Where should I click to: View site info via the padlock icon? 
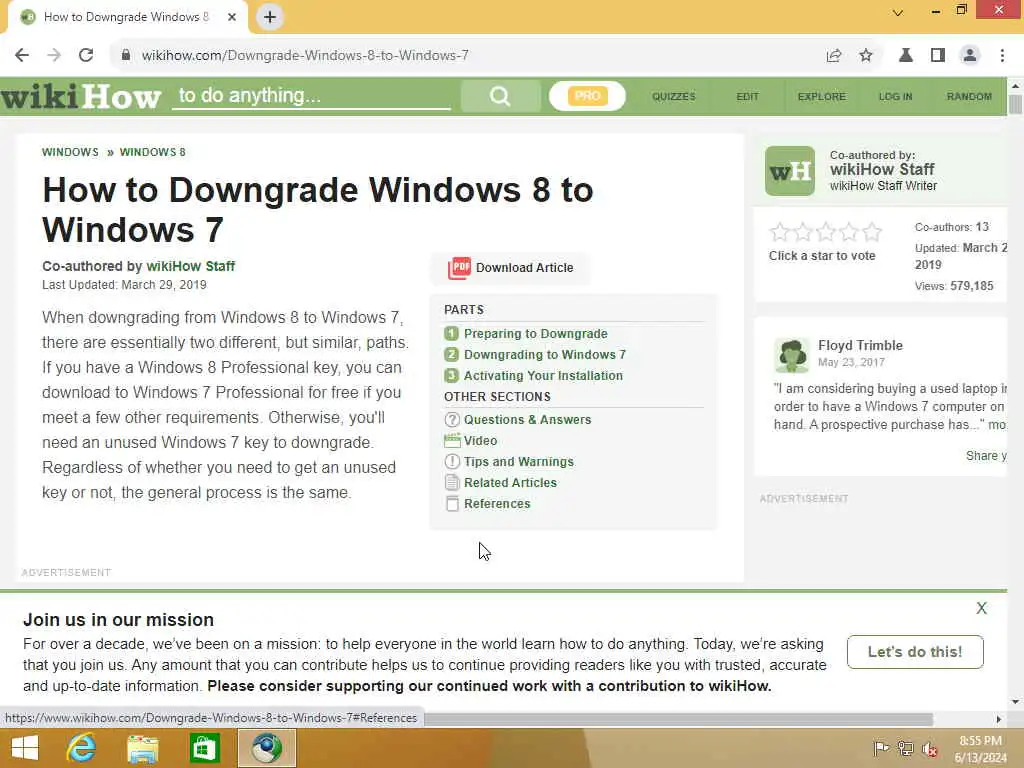pyautogui.click(x=126, y=56)
